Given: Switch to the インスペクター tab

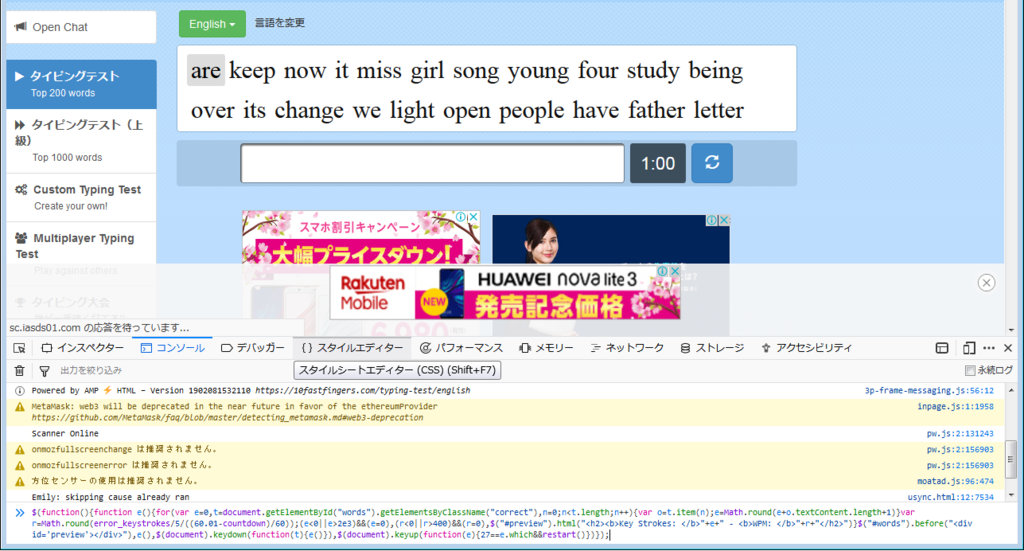Looking at the screenshot, I should click(x=83, y=348).
